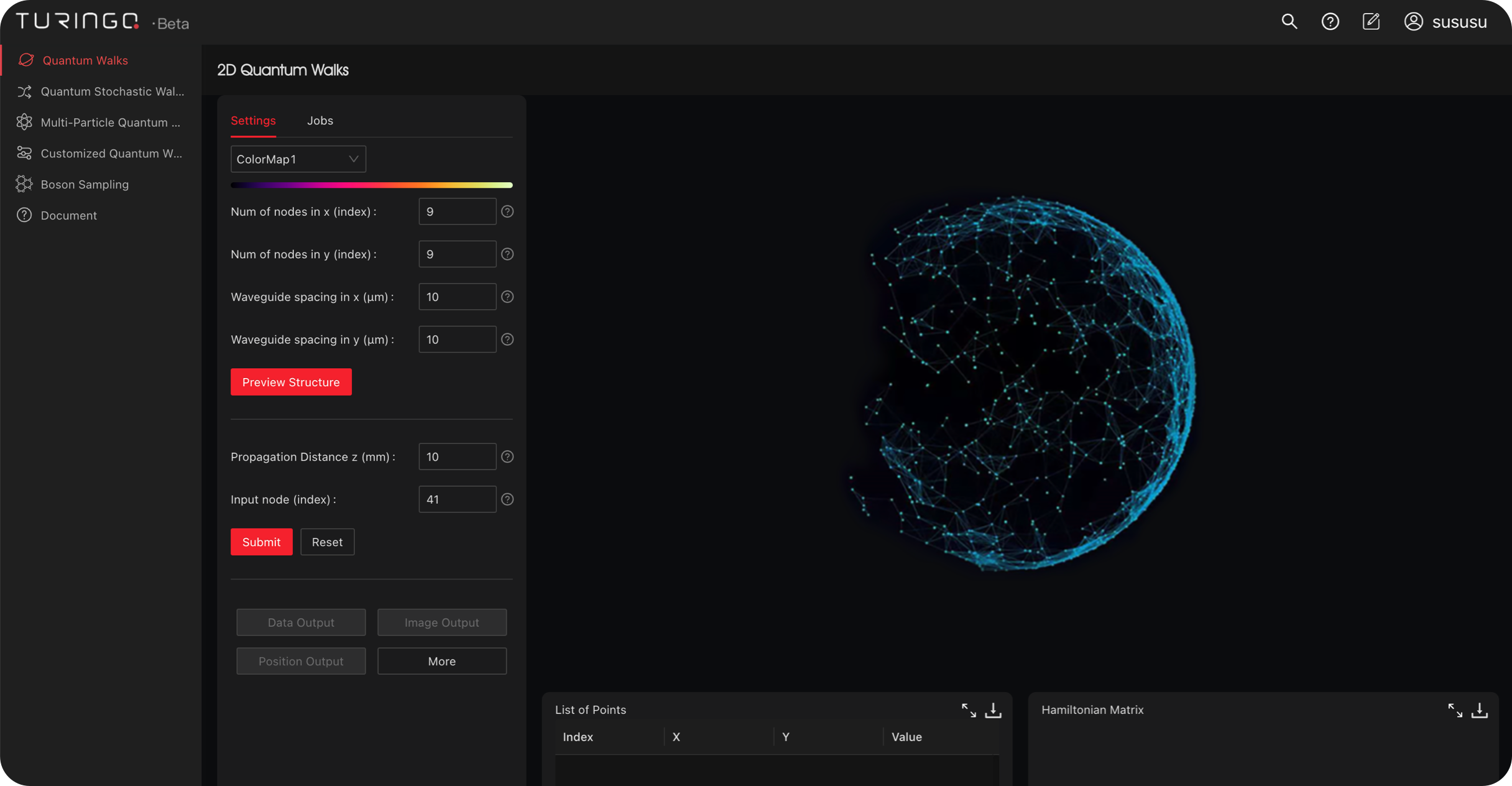1512x786 pixels.
Task: Download the List of Points data
Action: (x=993, y=710)
